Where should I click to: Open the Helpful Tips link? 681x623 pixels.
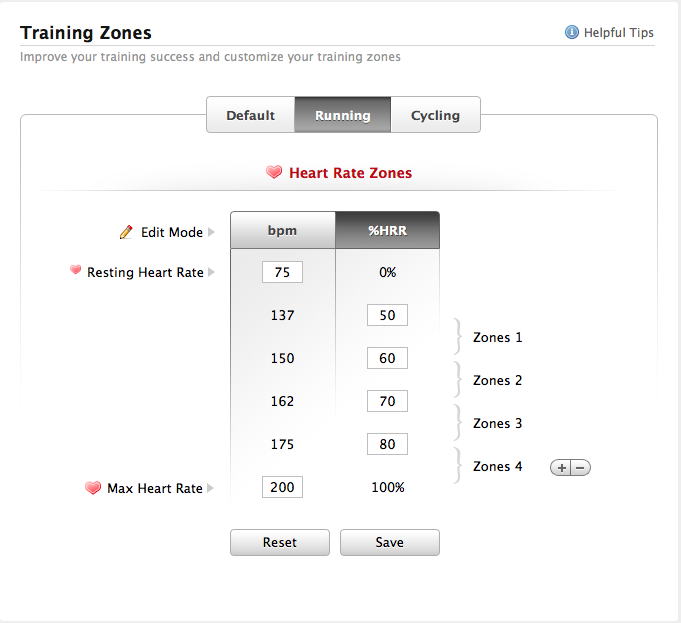(618, 32)
